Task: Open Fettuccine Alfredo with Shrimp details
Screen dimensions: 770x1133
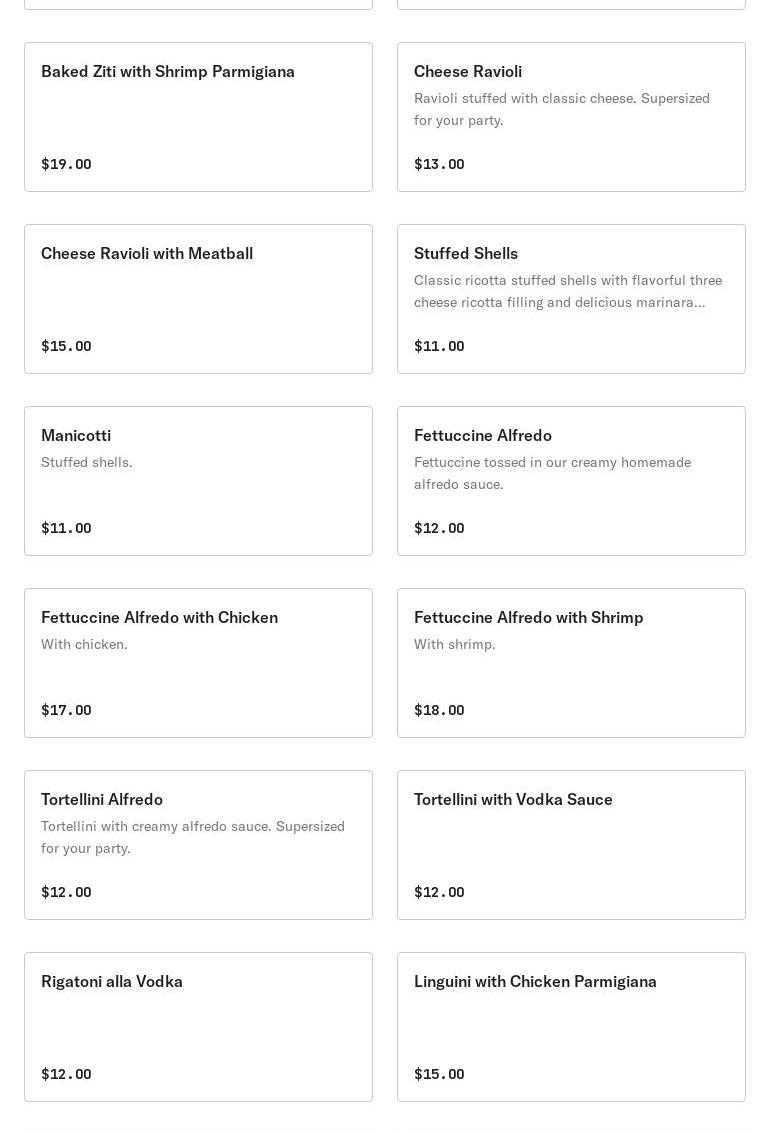Action: click(x=571, y=663)
